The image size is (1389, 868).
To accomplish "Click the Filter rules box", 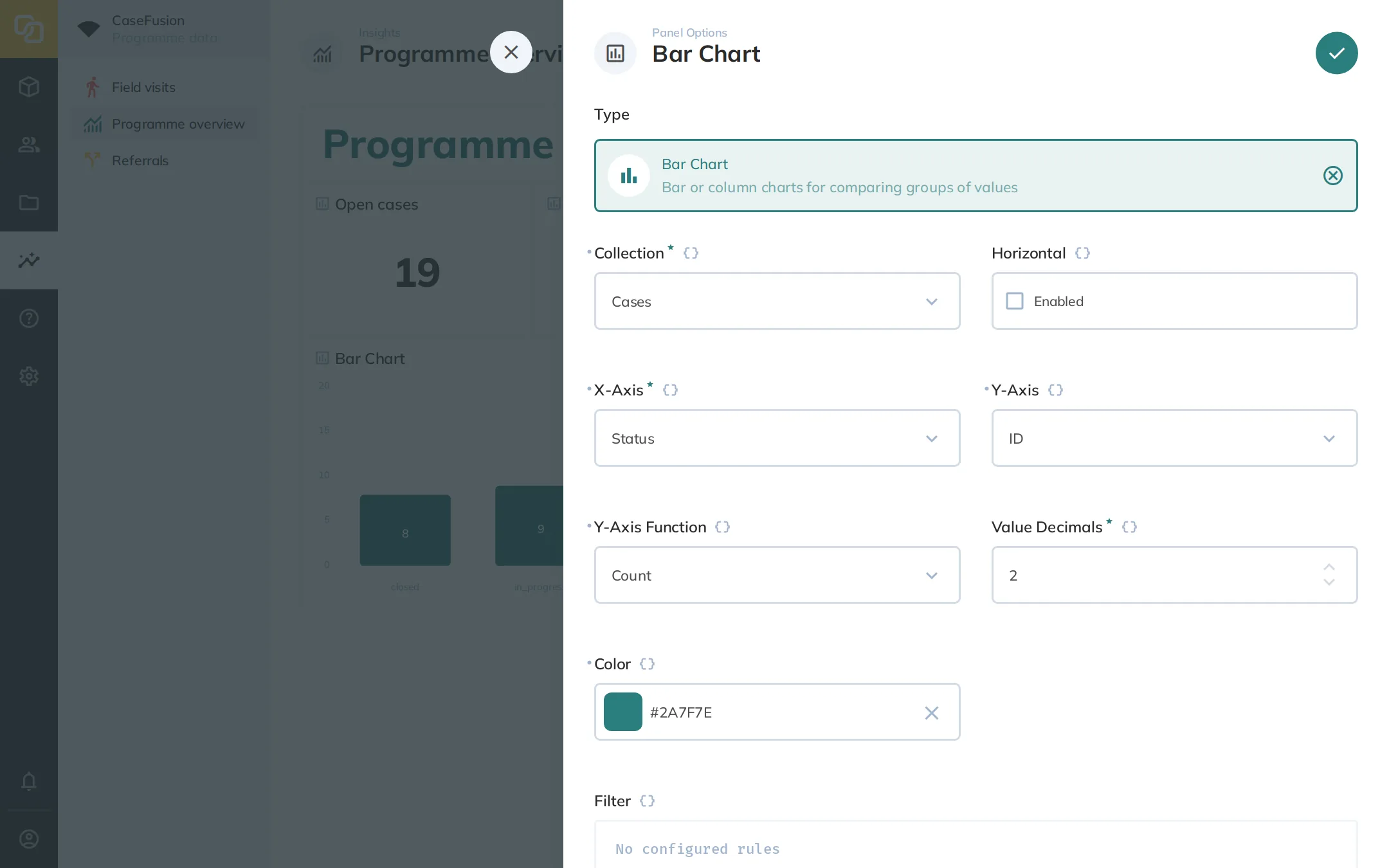I will click(976, 844).
